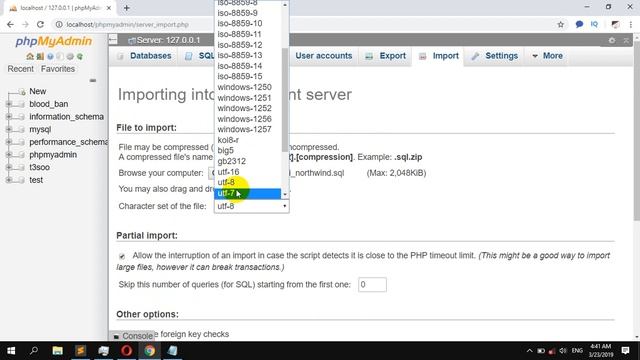The height and width of the screenshot is (360, 640).
Task: Reload navigation panel green refresh icon
Action: point(80,56)
